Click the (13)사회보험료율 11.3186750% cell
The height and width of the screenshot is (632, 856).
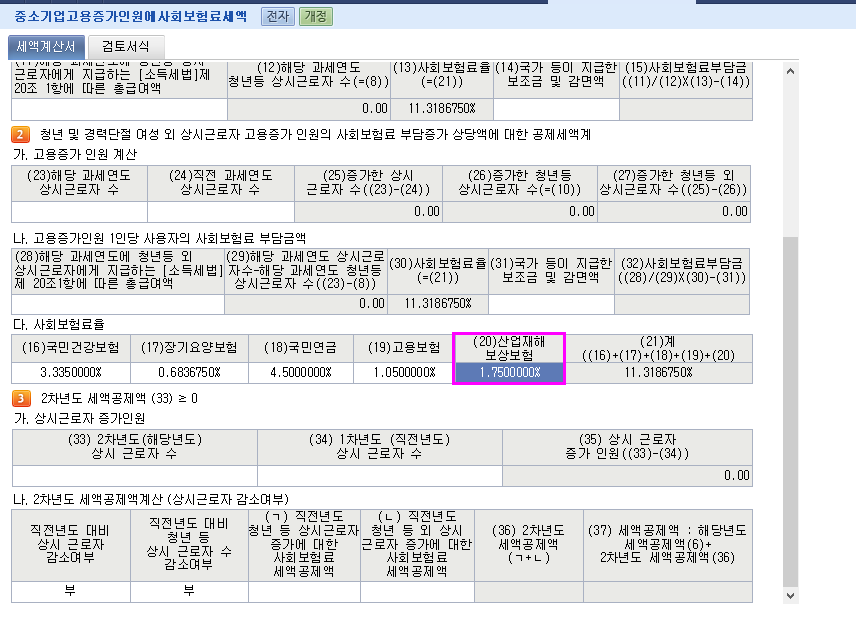click(442, 109)
